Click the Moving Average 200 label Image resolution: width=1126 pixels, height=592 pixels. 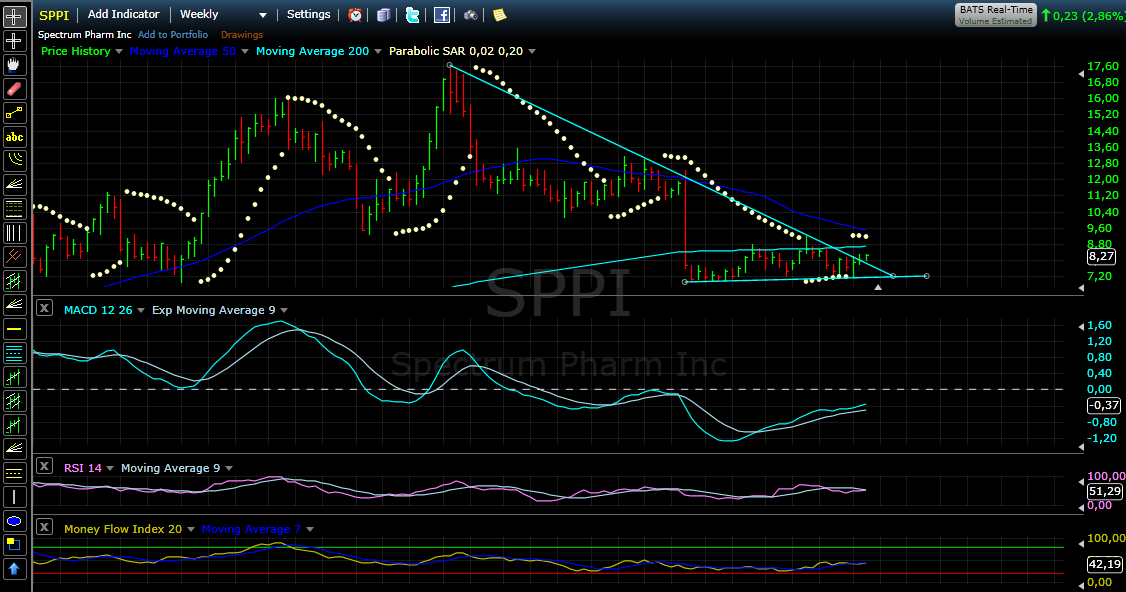[x=312, y=51]
